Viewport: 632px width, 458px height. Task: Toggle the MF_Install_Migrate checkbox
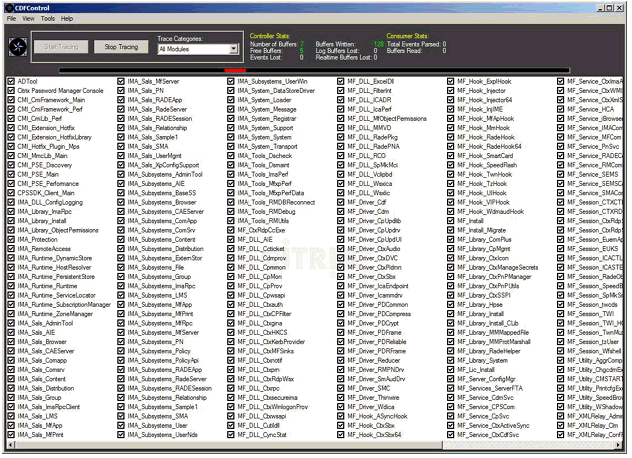451,230
